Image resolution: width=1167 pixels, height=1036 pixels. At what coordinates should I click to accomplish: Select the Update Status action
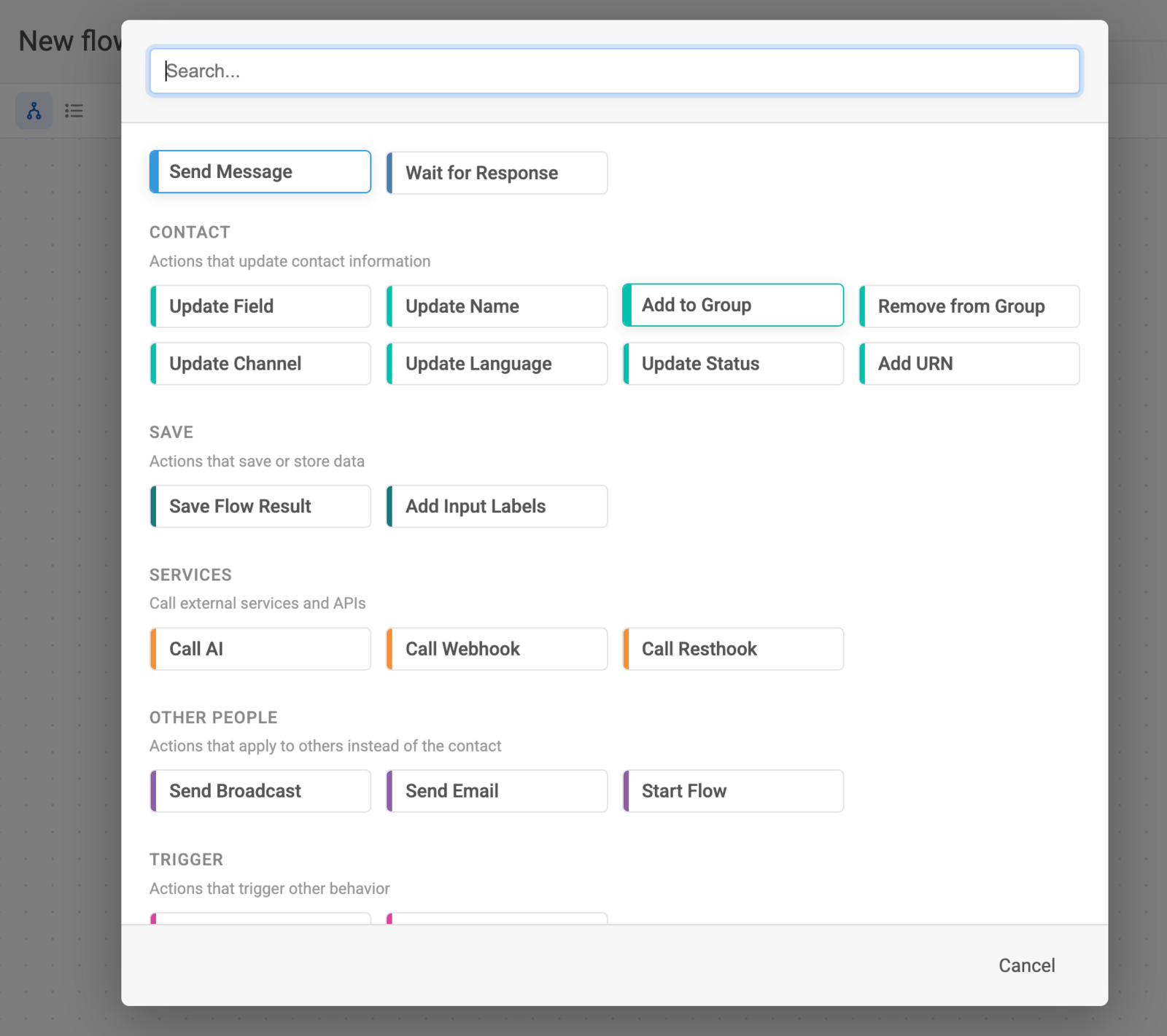click(x=733, y=364)
